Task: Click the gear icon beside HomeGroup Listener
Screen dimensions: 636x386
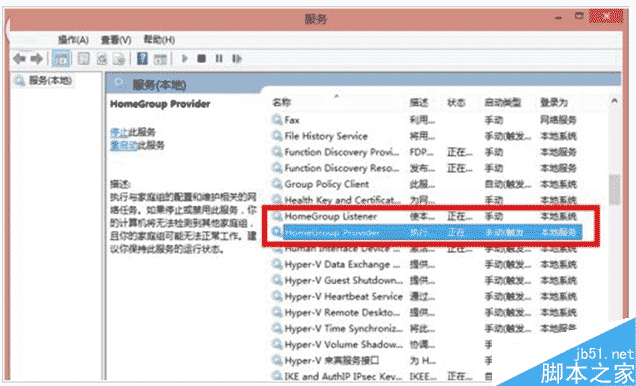Action: tap(277, 216)
